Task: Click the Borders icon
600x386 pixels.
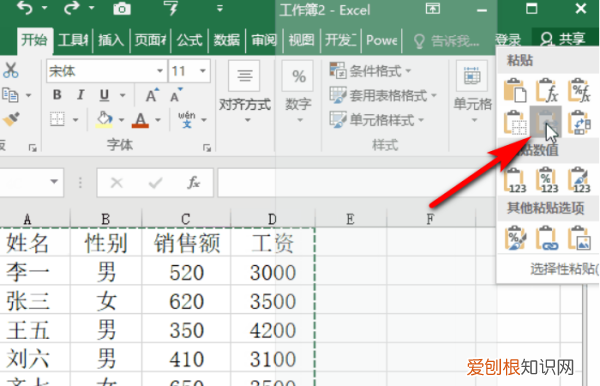Action: coord(57,119)
